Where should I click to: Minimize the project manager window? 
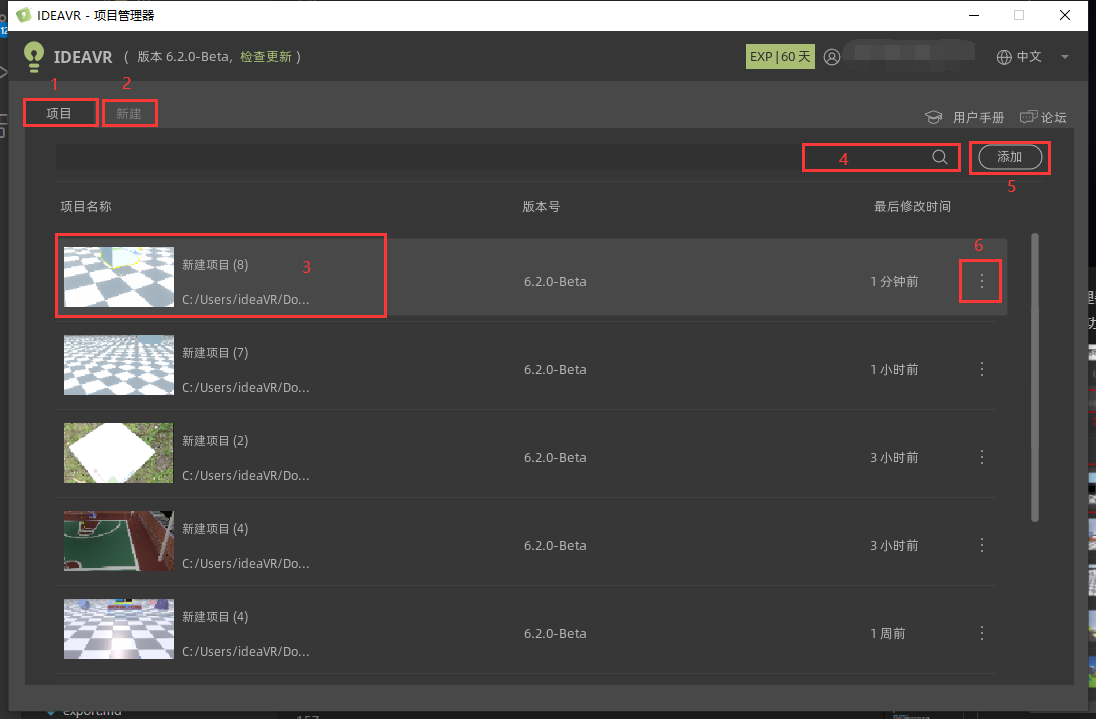974,15
